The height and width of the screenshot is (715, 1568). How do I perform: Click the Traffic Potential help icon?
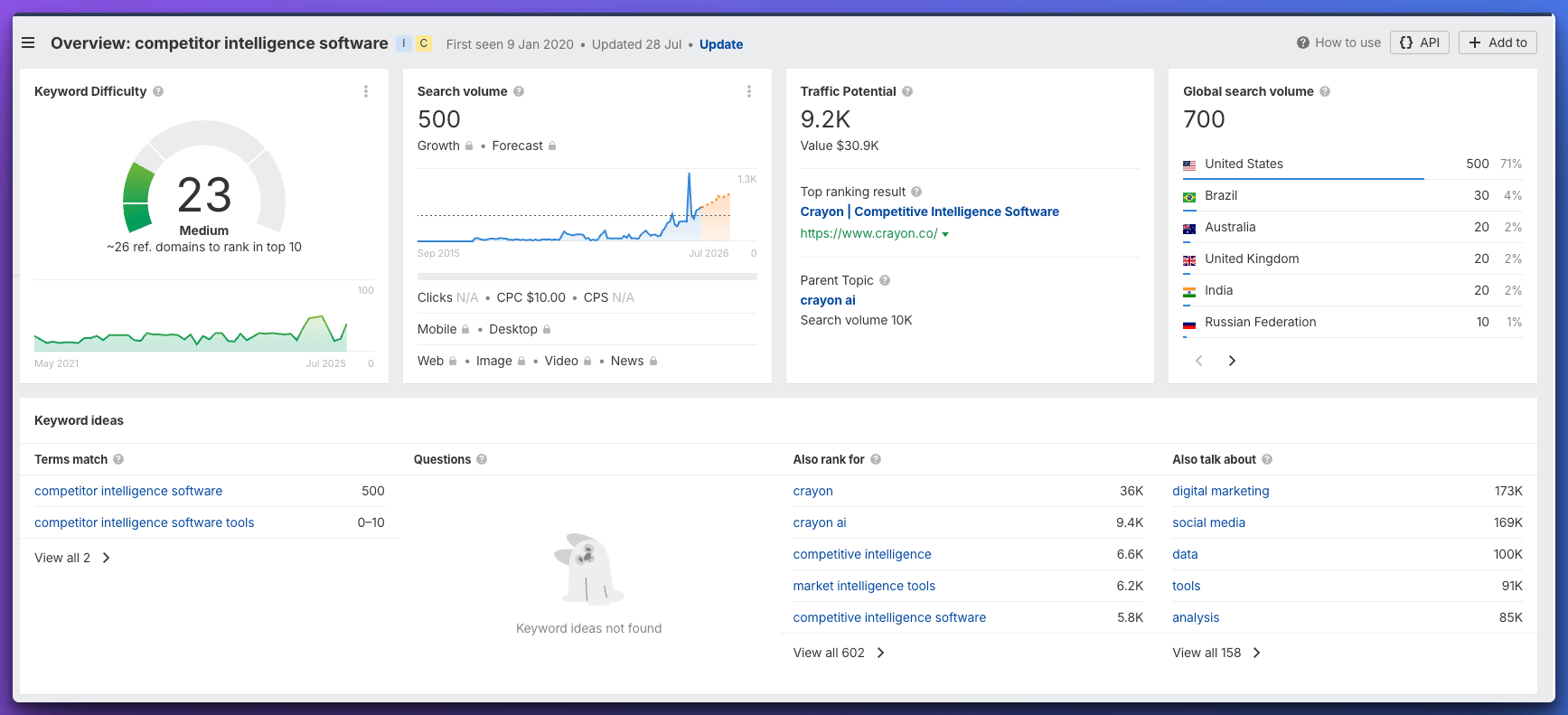point(907,91)
